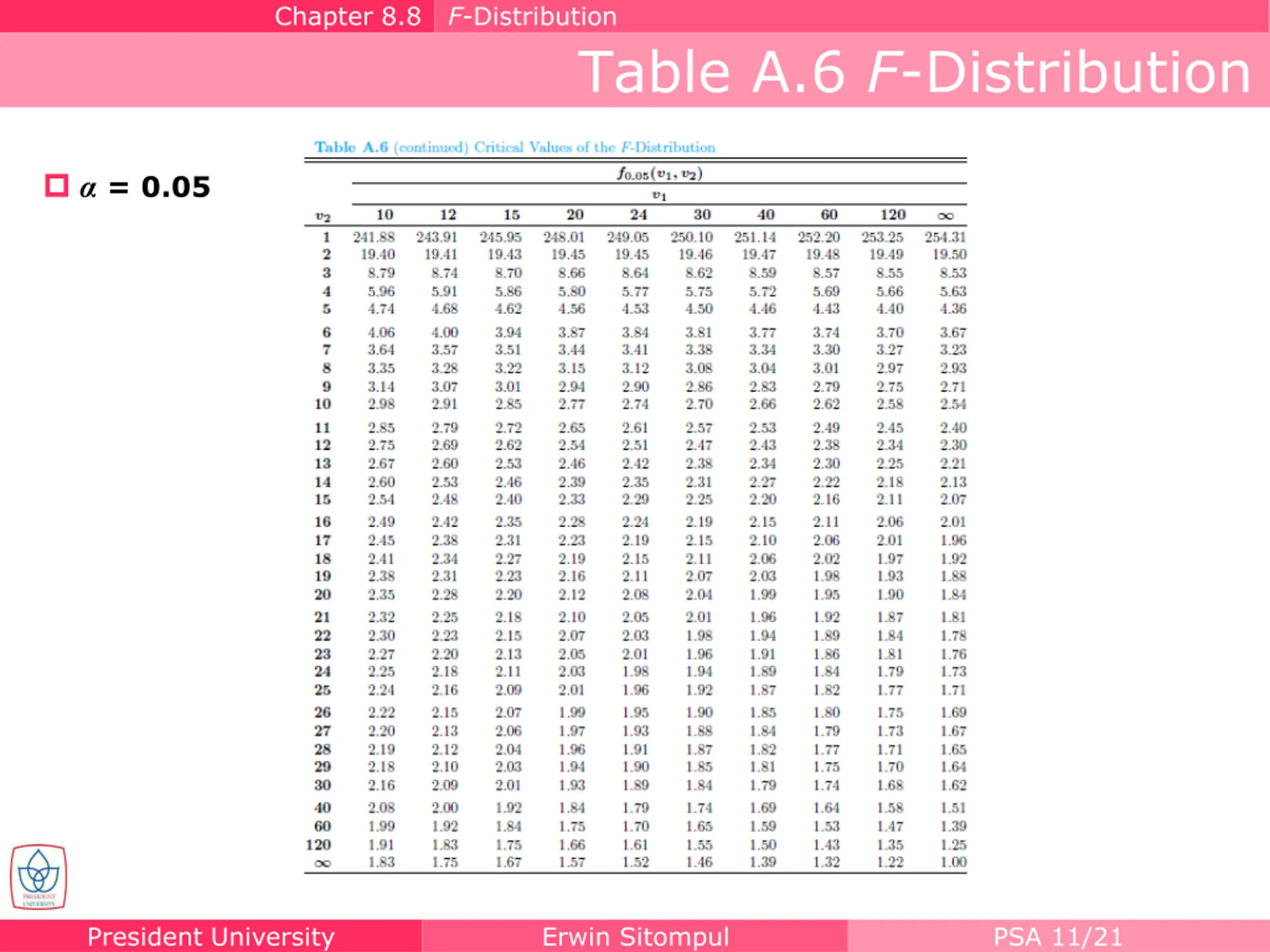Screen dimensions: 1270x952
Task: Click the value 241.88 in row 1
Action: tap(374, 237)
